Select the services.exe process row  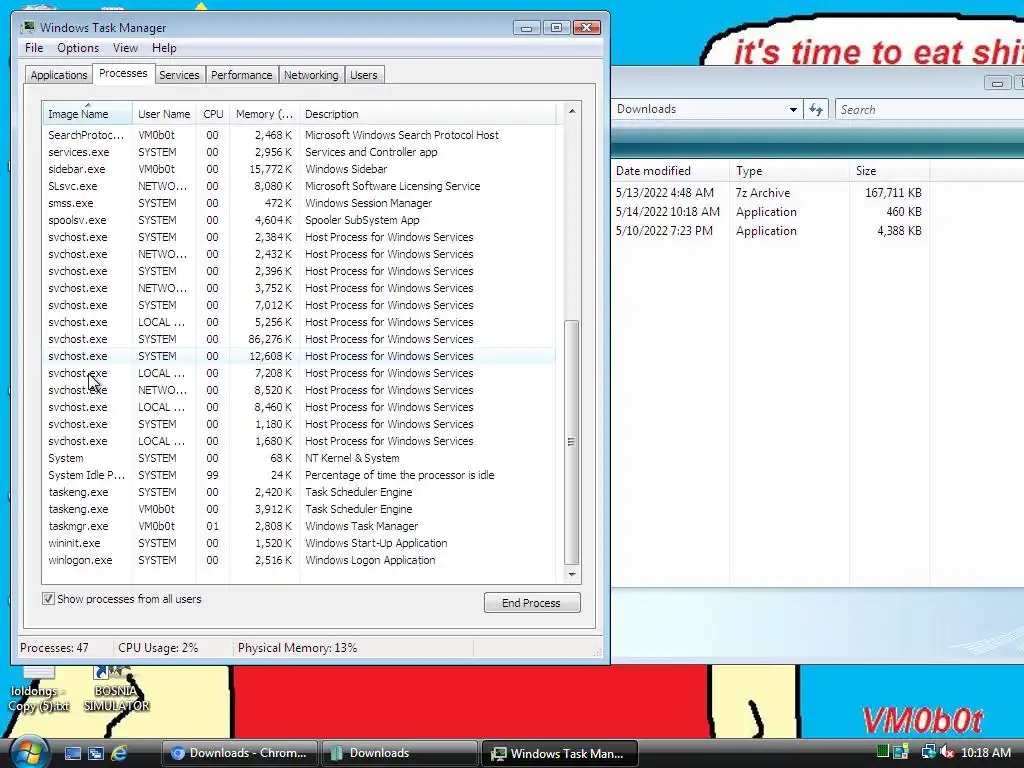pos(299,152)
